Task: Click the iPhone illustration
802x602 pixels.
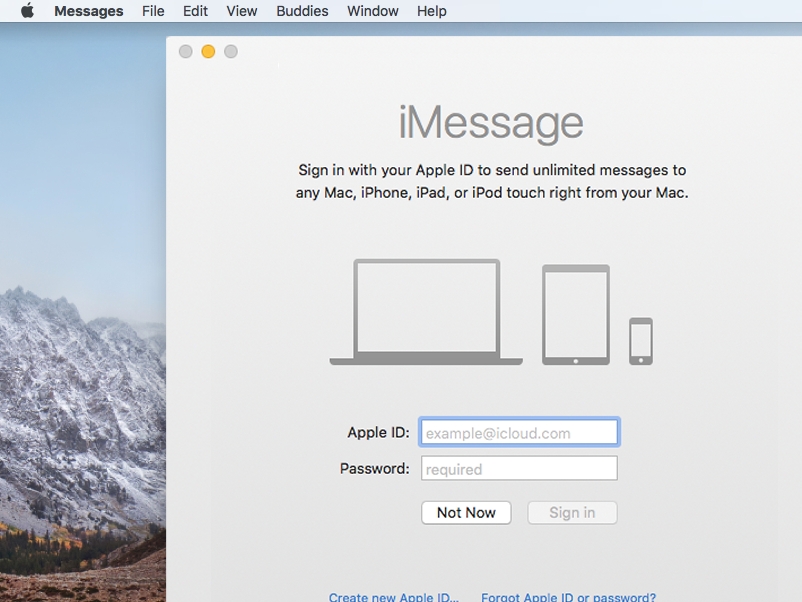Action: pyautogui.click(x=641, y=341)
